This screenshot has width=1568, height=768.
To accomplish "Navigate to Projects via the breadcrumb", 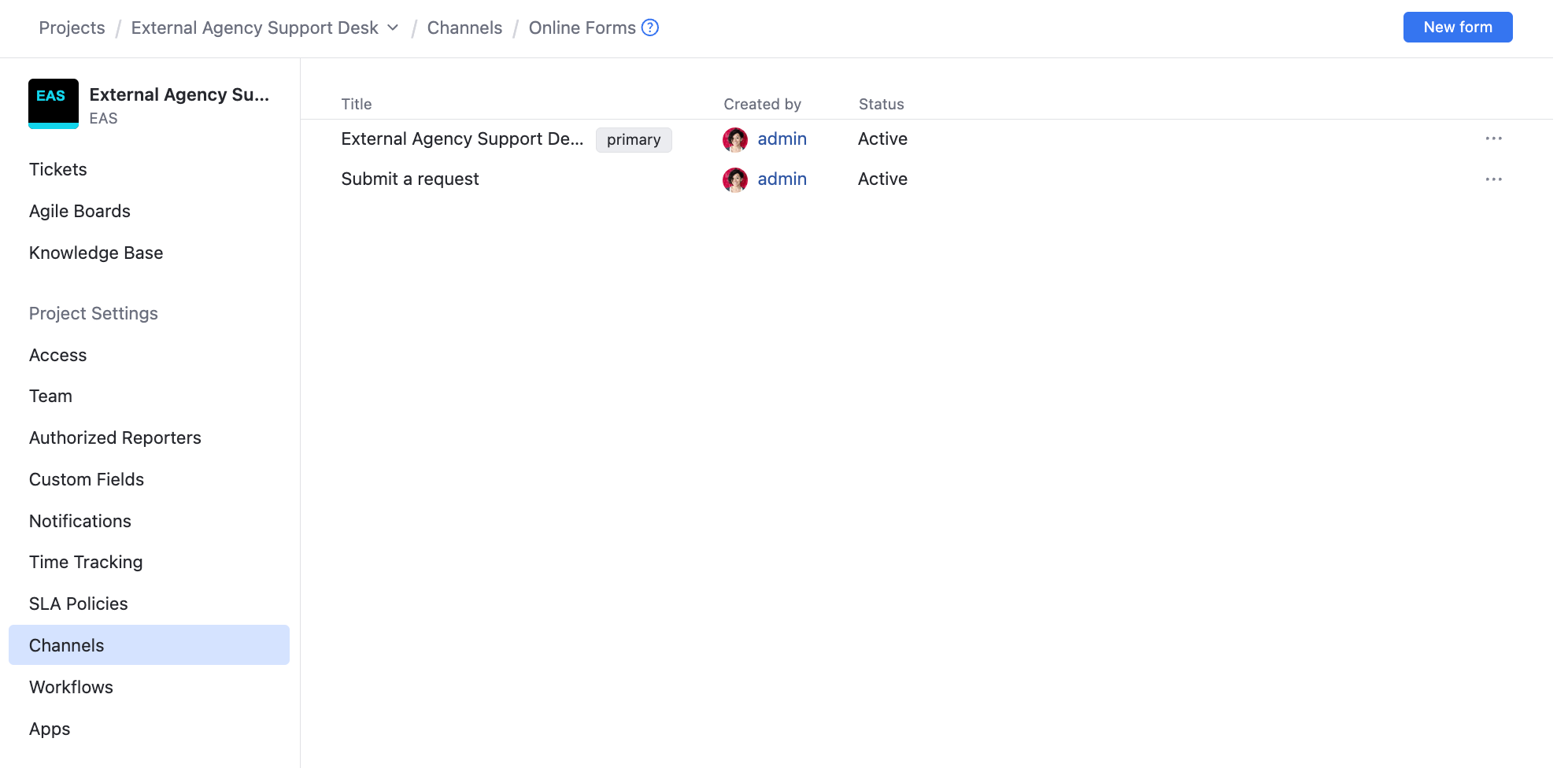I will tap(72, 28).
